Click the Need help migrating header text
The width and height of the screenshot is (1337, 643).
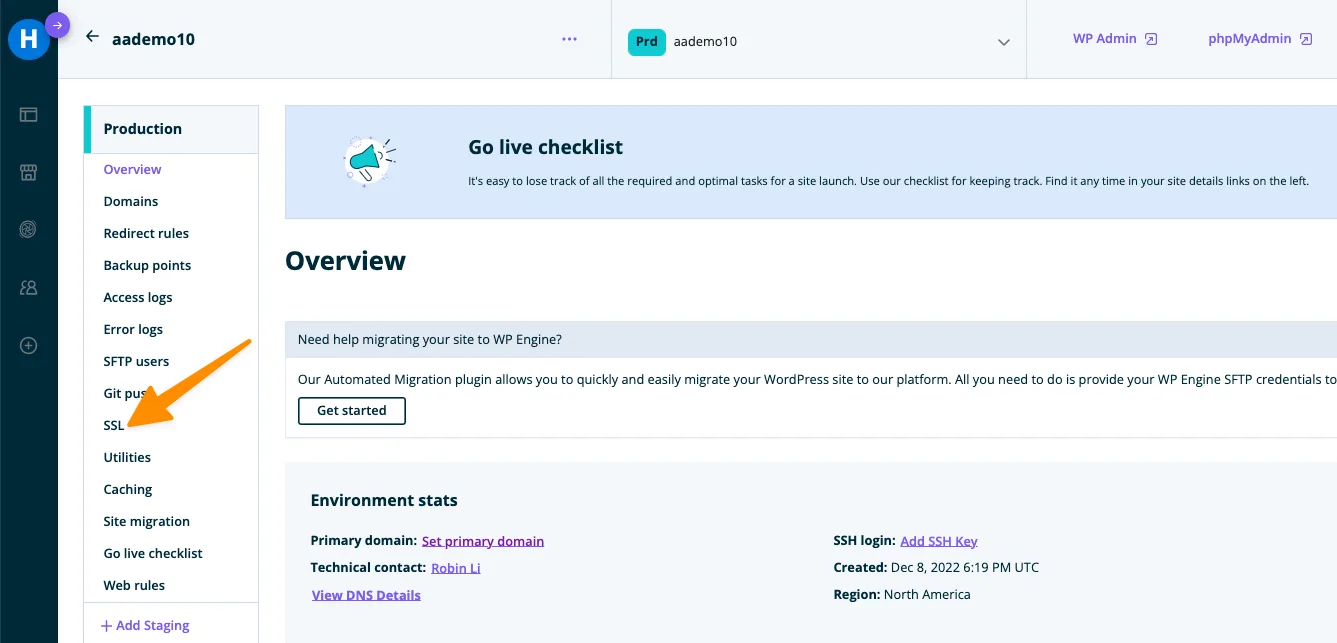click(430, 339)
